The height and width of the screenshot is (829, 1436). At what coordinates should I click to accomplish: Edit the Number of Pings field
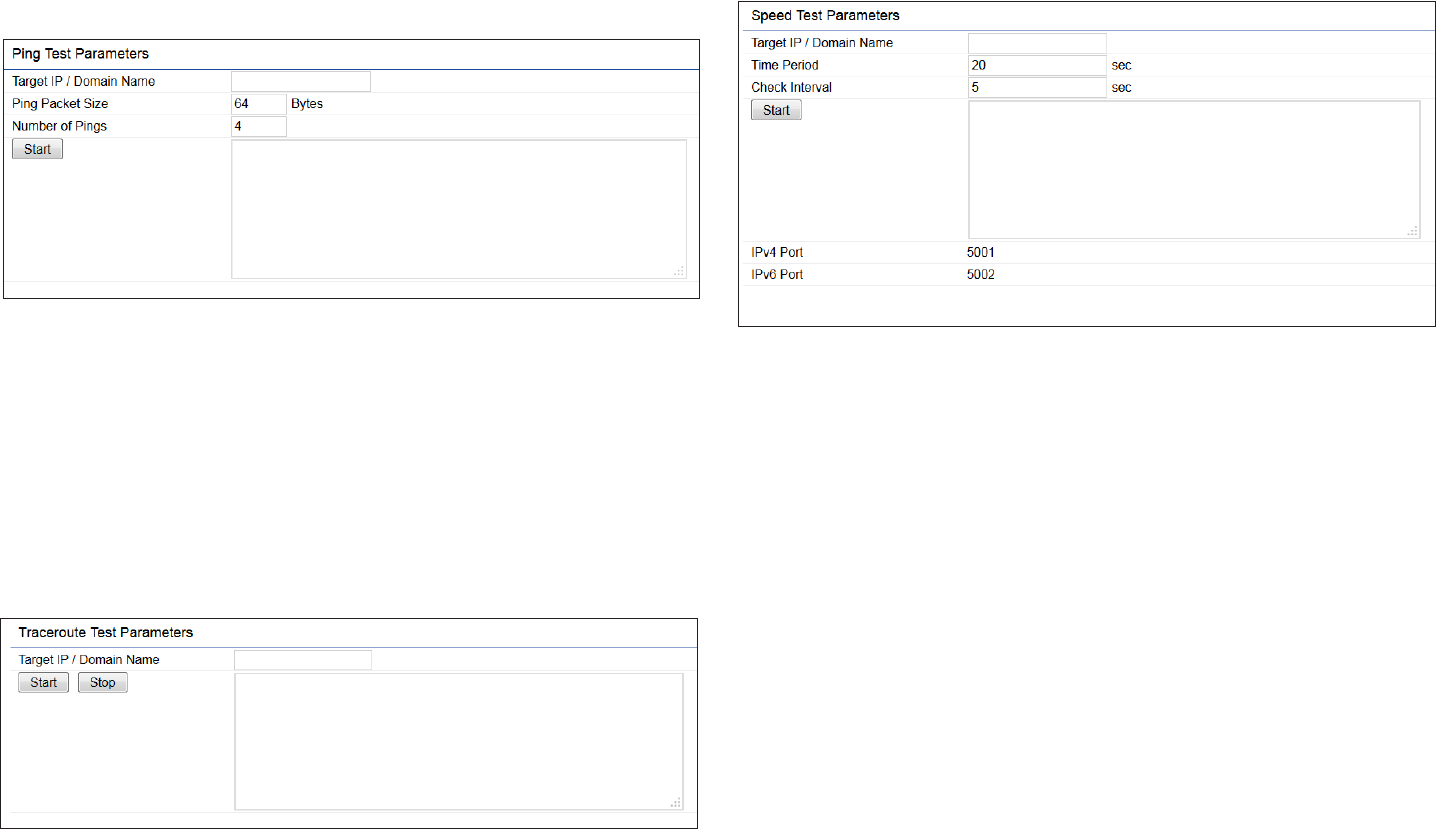pyautogui.click(x=259, y=127)
